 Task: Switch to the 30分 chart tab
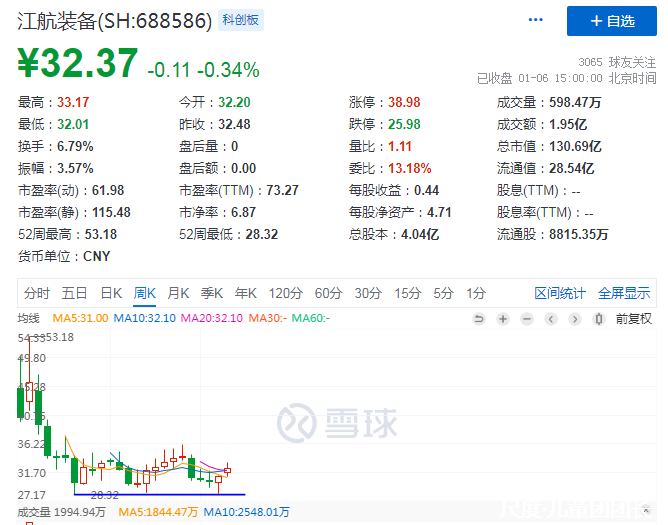click(368, 293)
